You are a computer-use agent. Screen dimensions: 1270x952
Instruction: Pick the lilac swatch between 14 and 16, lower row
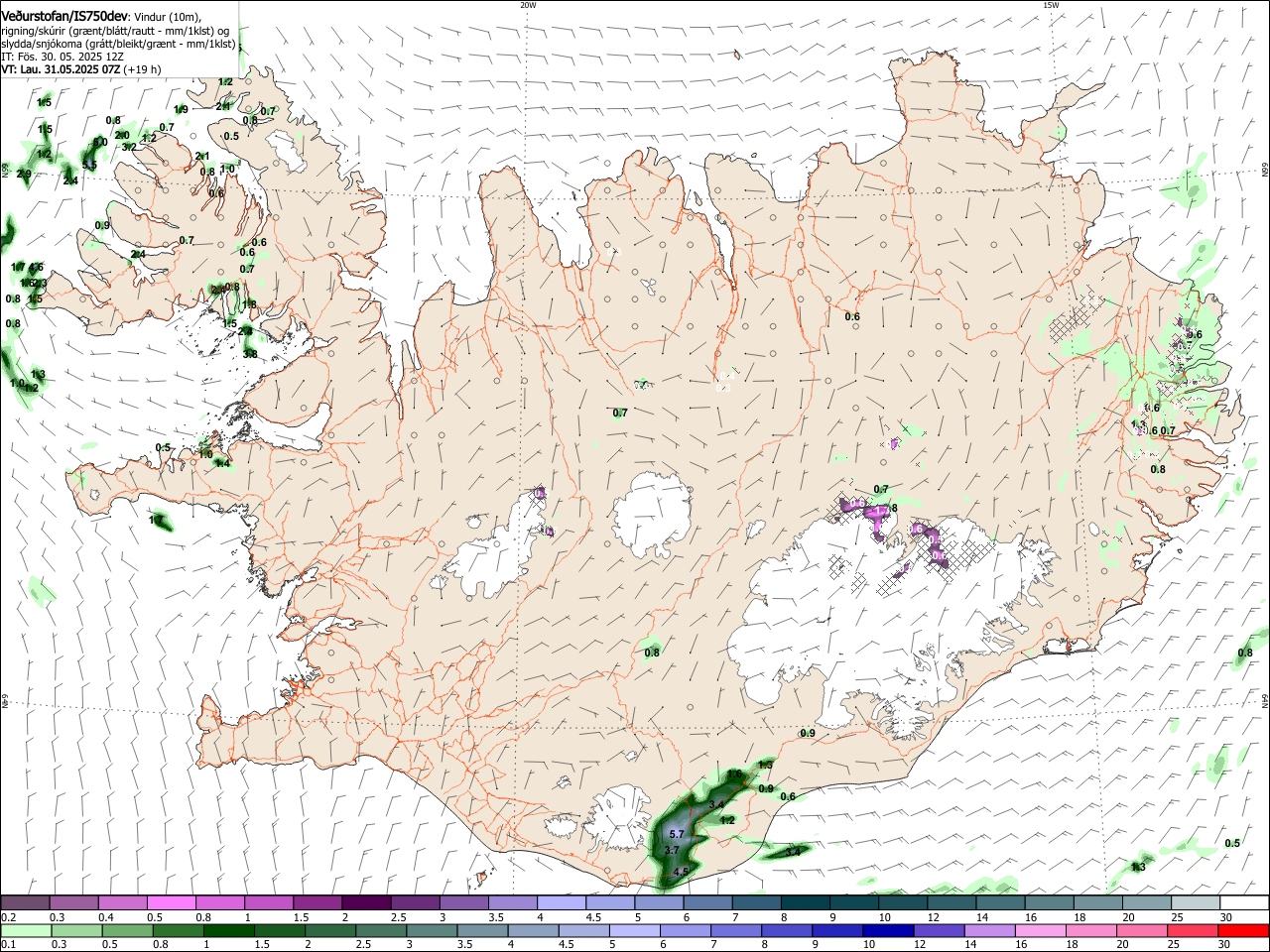click(x=989, y=931)
